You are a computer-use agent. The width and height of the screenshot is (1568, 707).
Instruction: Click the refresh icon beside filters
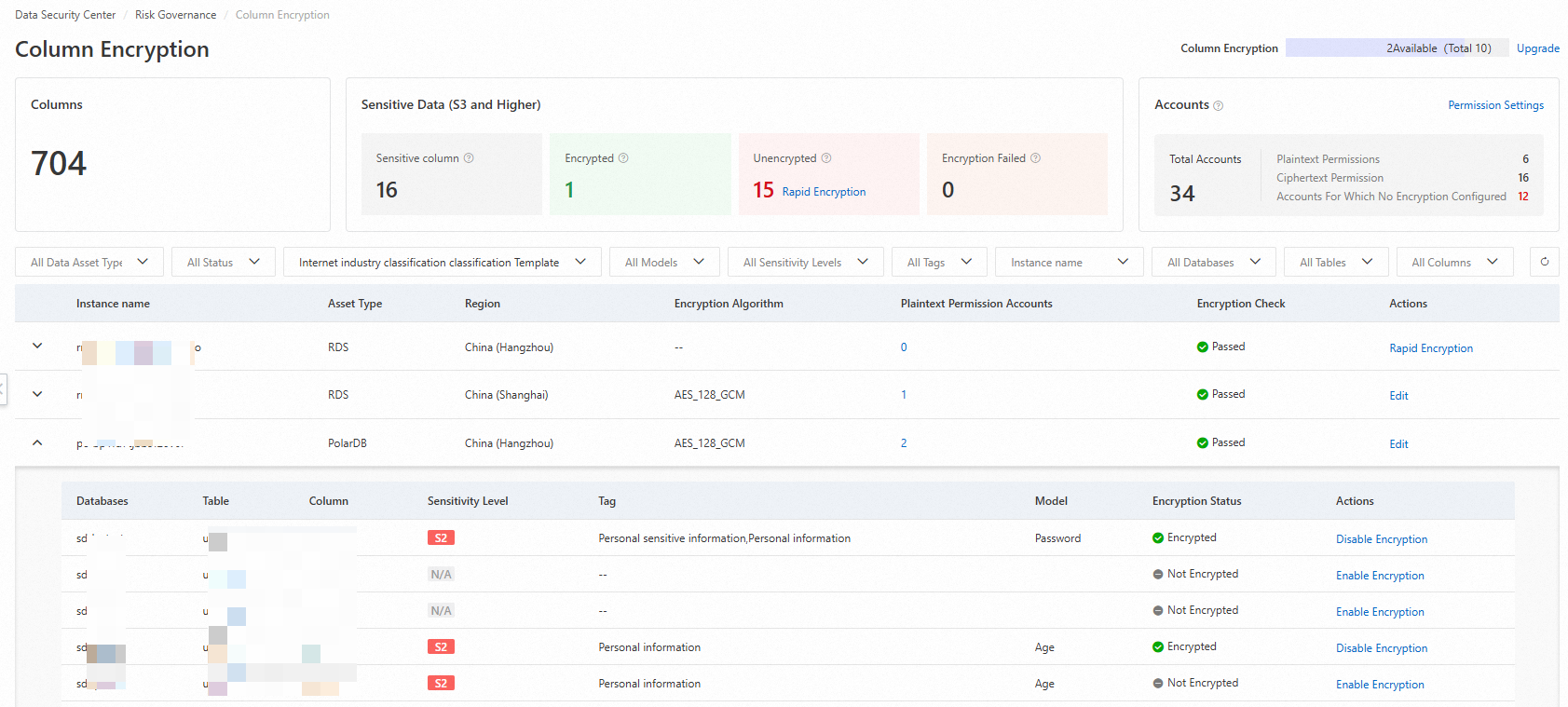(x=1544, y=262)
